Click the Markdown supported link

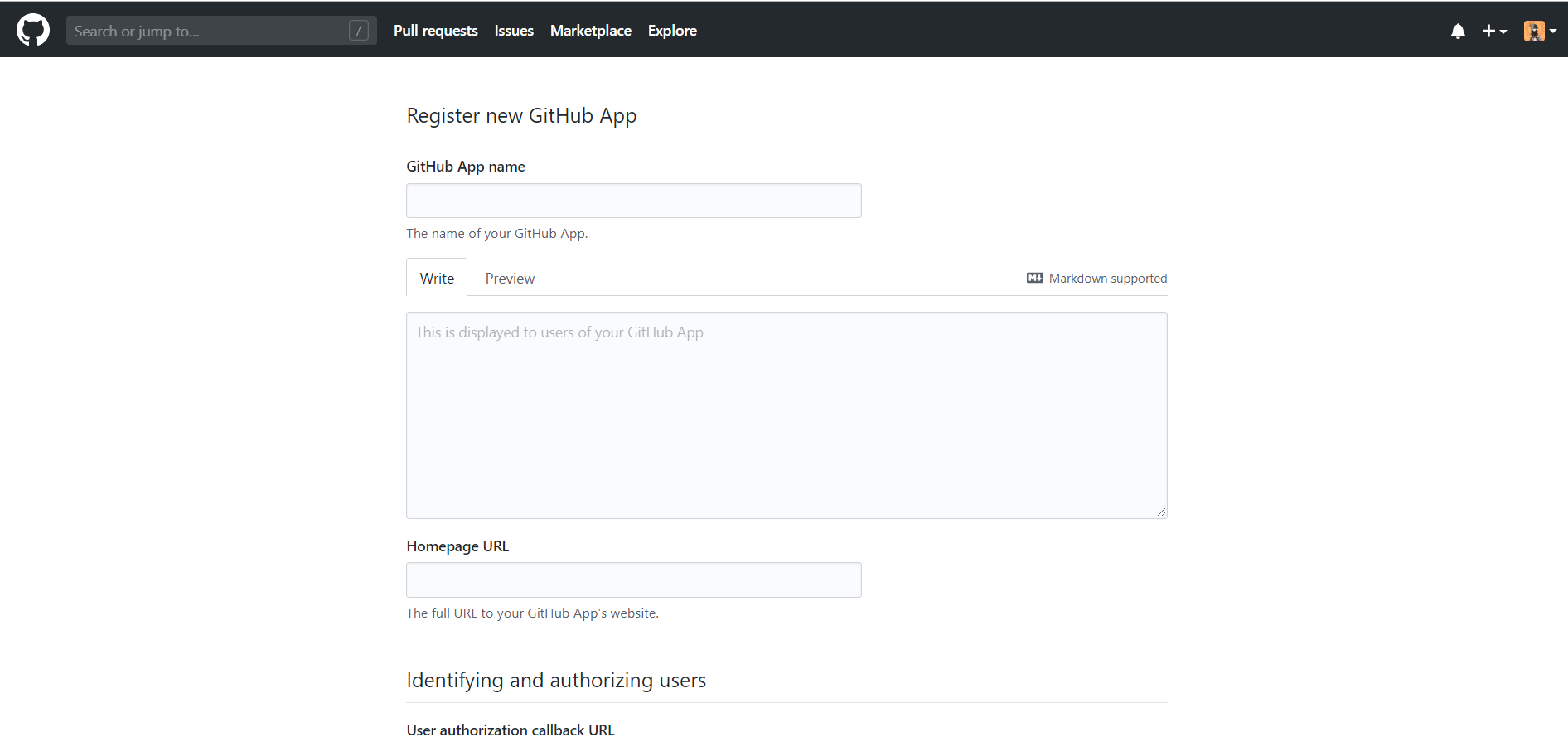pyautogui.click(x=1096, y=278)
